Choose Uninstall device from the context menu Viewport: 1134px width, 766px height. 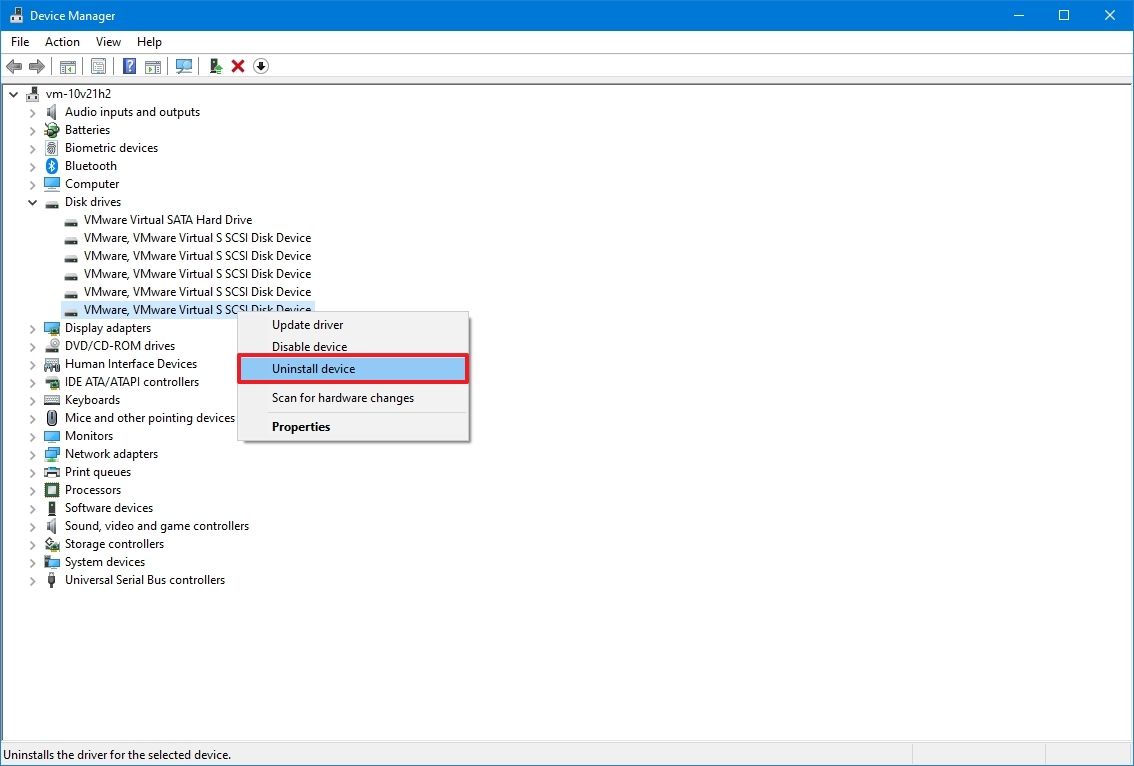click(314, 368)
